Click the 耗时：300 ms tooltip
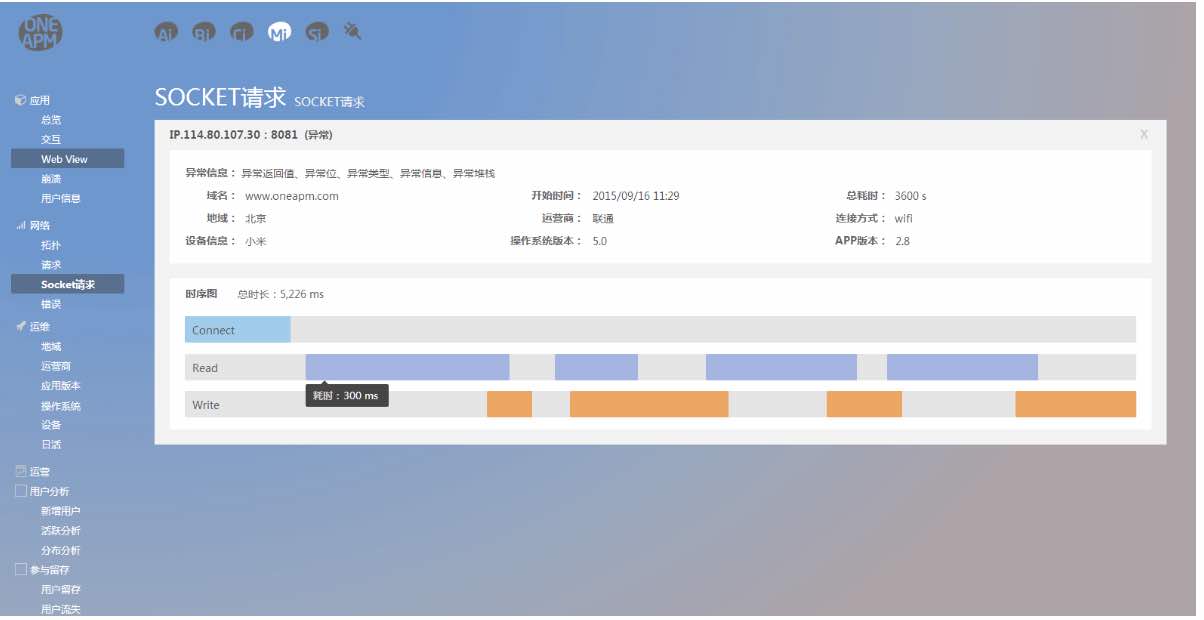This screenshot has width=1204, height=620. tap(347, 396)
